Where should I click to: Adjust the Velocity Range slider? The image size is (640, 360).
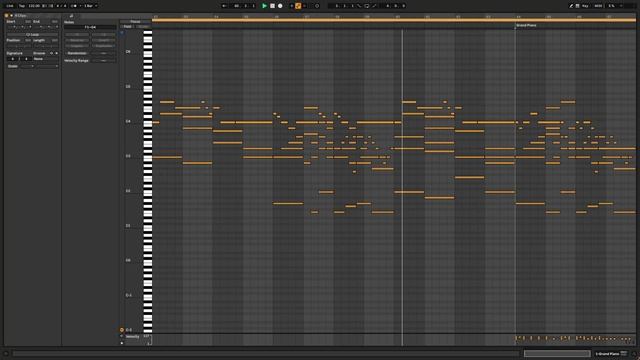104,60
